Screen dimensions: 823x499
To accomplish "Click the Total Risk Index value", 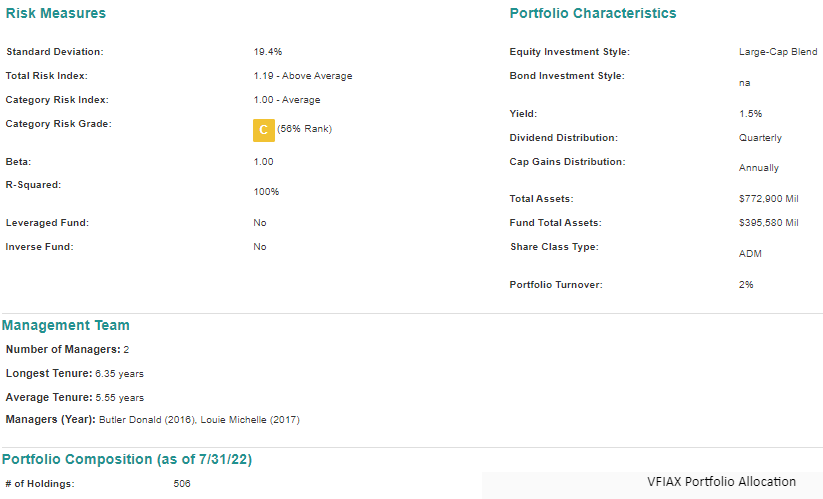I will click(302, 76).
